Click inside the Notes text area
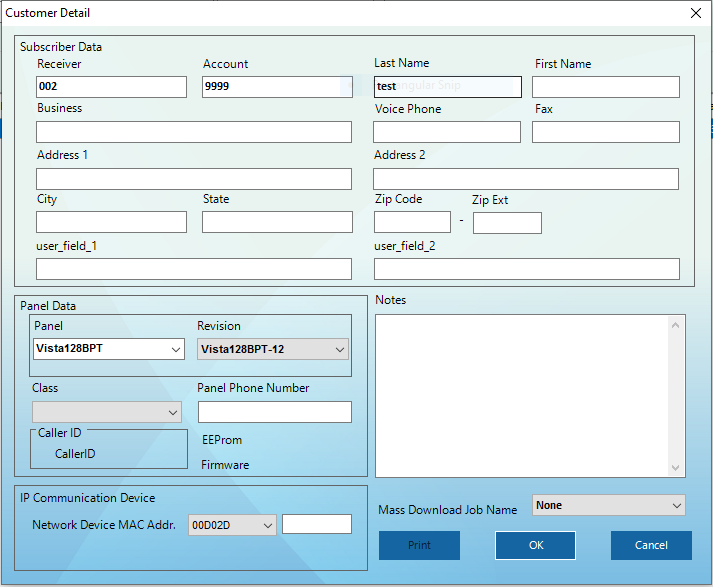This screenshot has height=587, width=713. 520,395
